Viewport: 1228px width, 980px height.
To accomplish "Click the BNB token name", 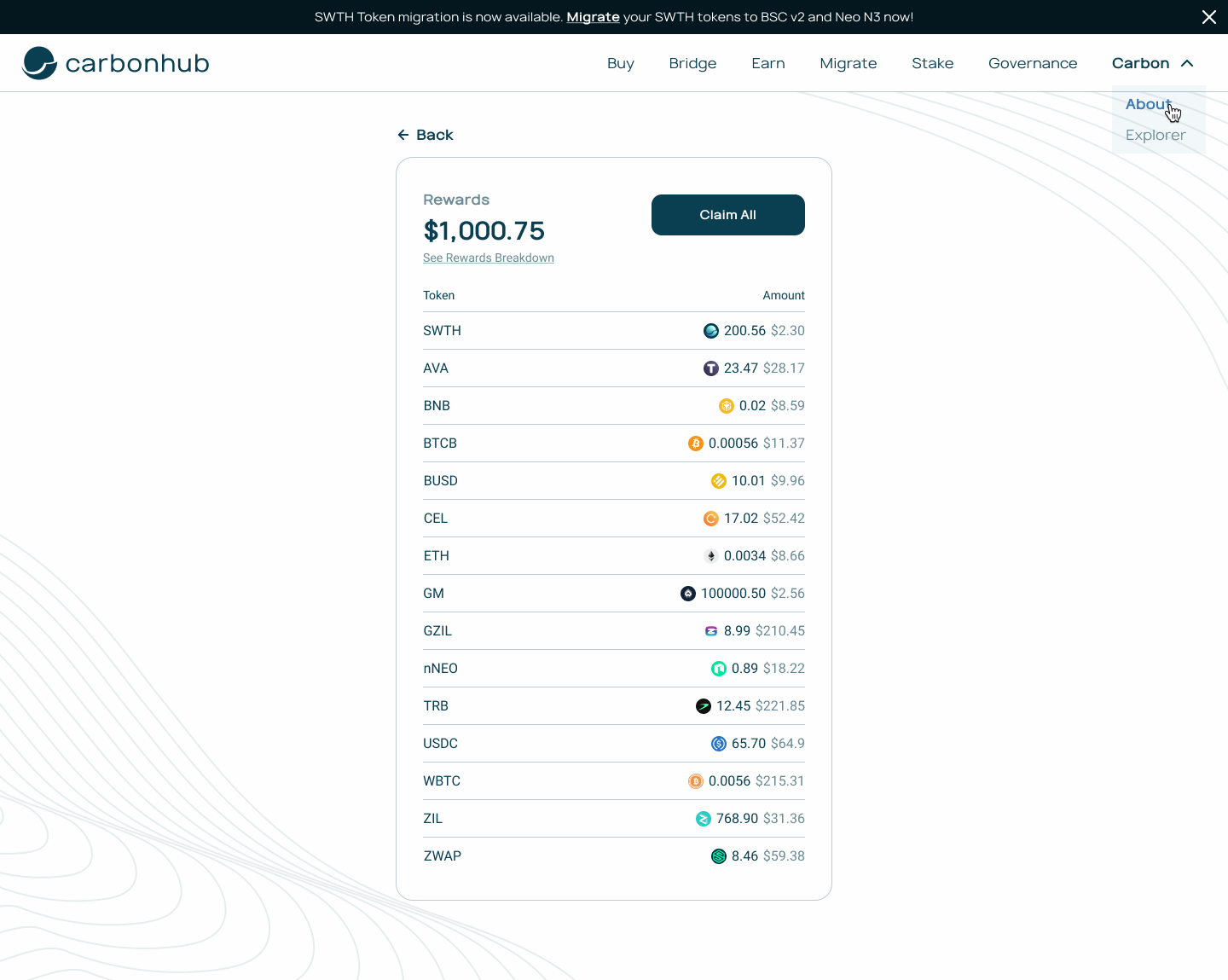I will (x=437, y=406).
